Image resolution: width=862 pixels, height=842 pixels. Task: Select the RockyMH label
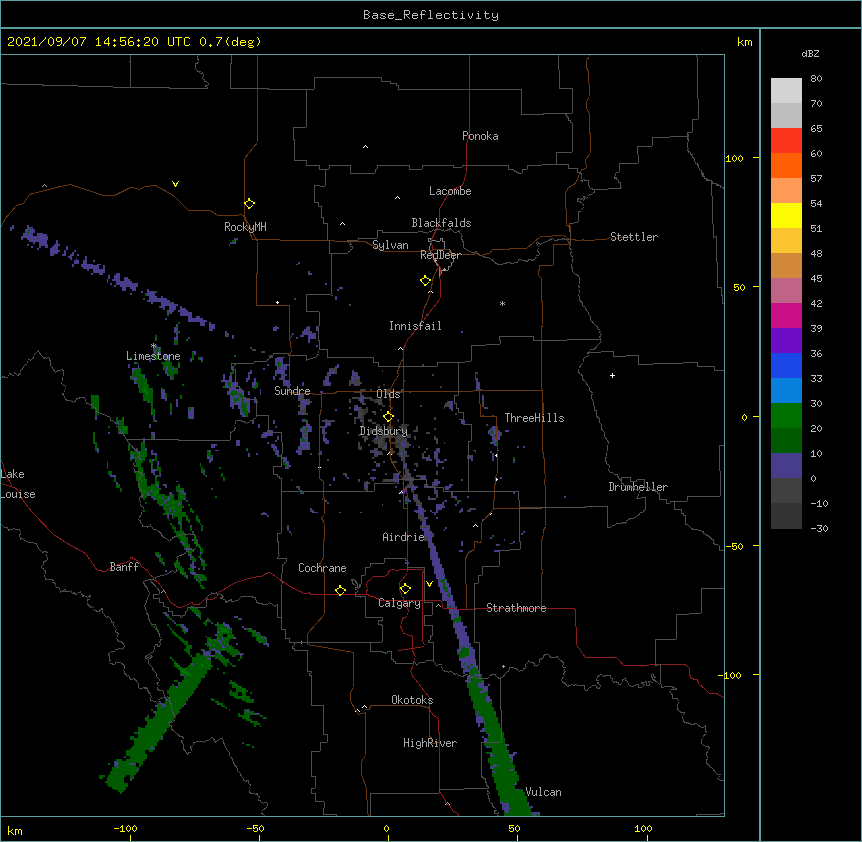[245, 227]
